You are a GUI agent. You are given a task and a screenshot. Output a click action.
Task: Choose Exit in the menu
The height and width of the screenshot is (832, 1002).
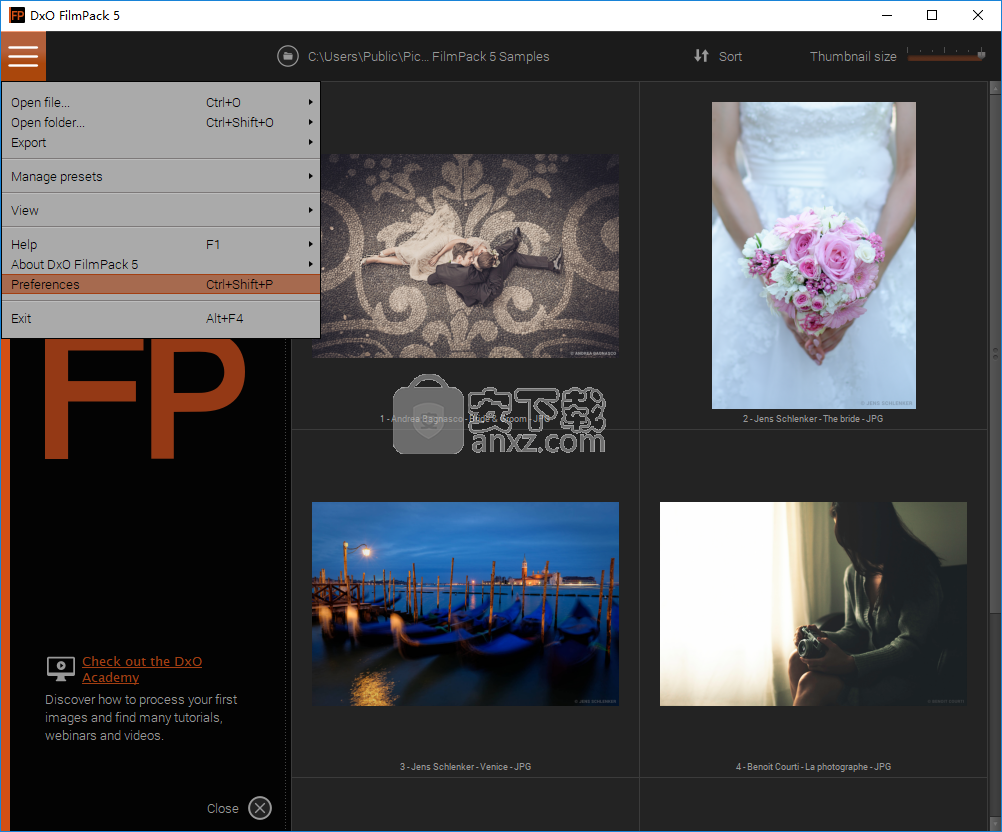[x=161, y=318]
